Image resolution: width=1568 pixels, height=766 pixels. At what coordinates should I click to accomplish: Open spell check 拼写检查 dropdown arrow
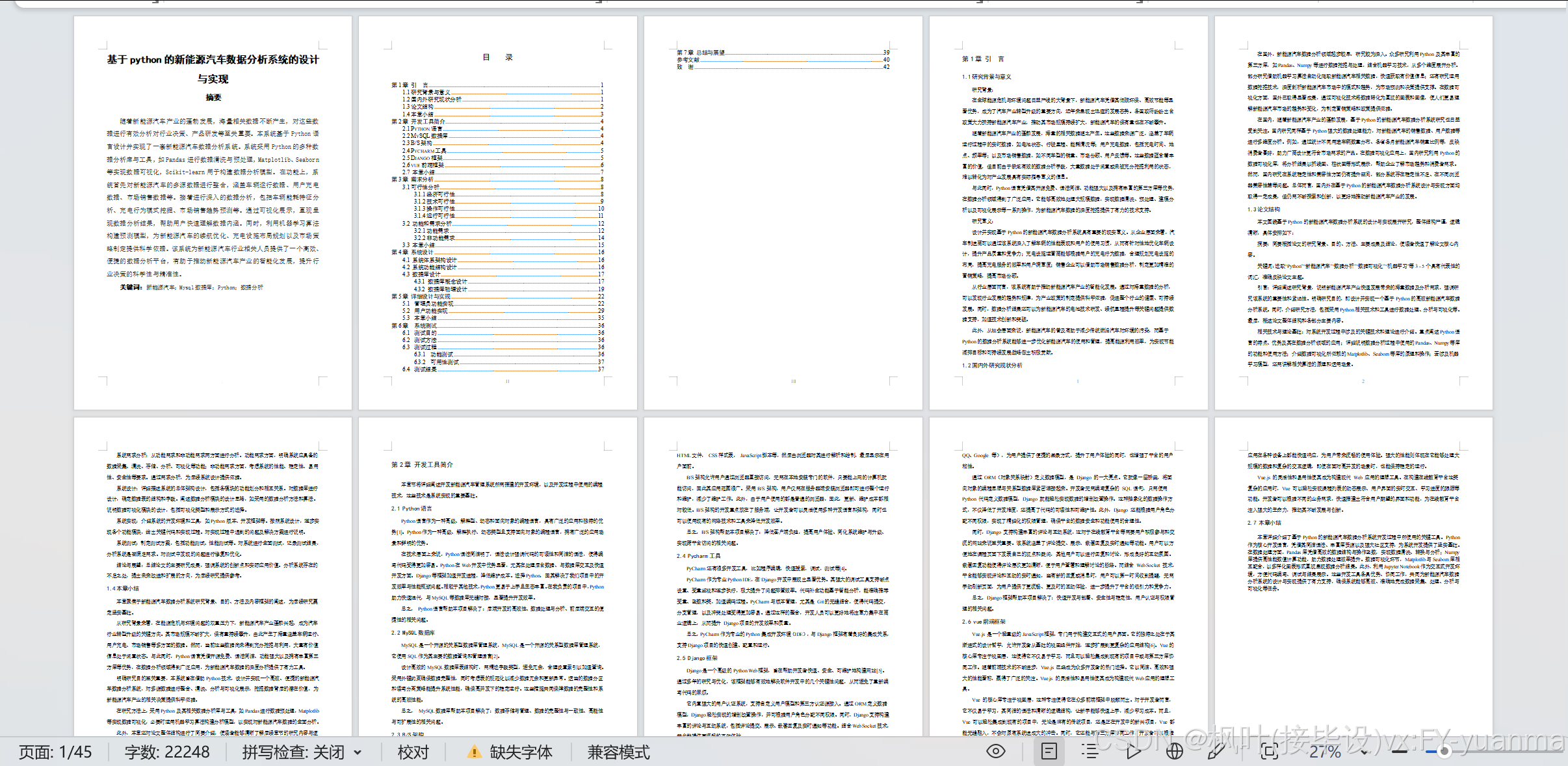click(358, 752)
